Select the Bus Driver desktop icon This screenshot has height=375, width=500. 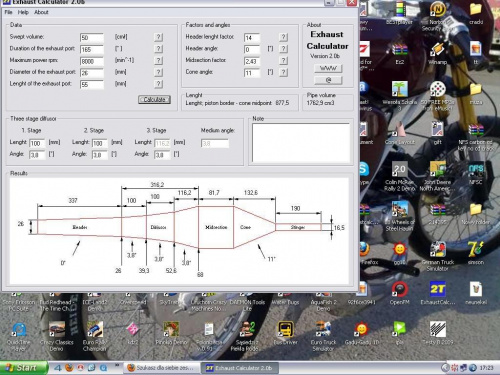pos(285,333)
